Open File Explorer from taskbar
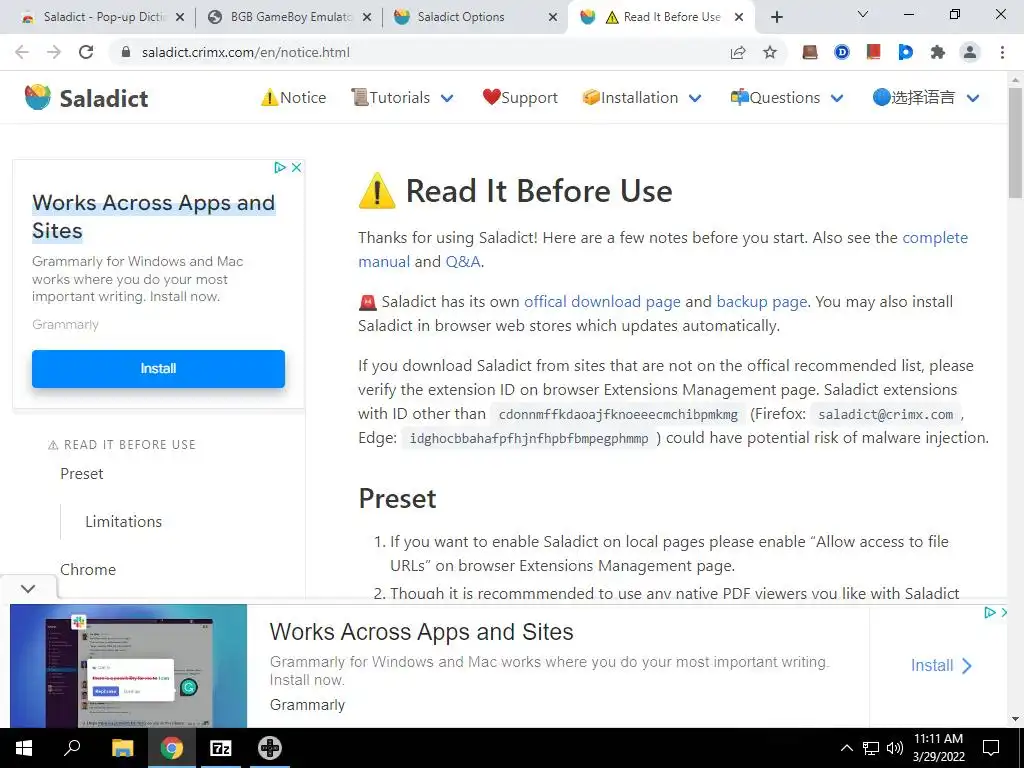The width and height of the screenshot is (1024, 768). 122,748
